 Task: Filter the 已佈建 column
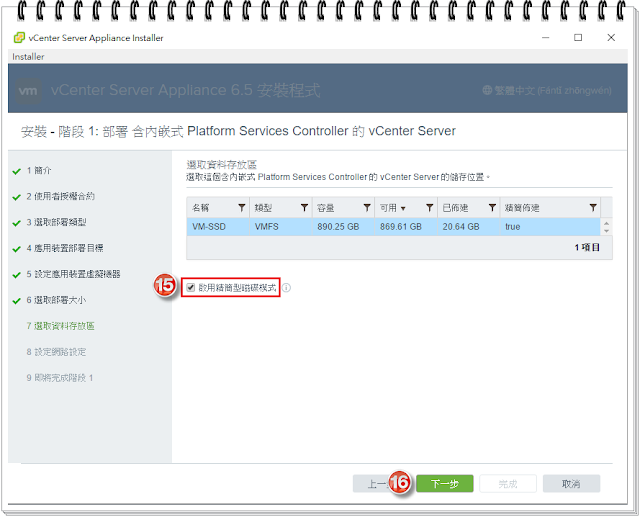click(x=492, y=208)
